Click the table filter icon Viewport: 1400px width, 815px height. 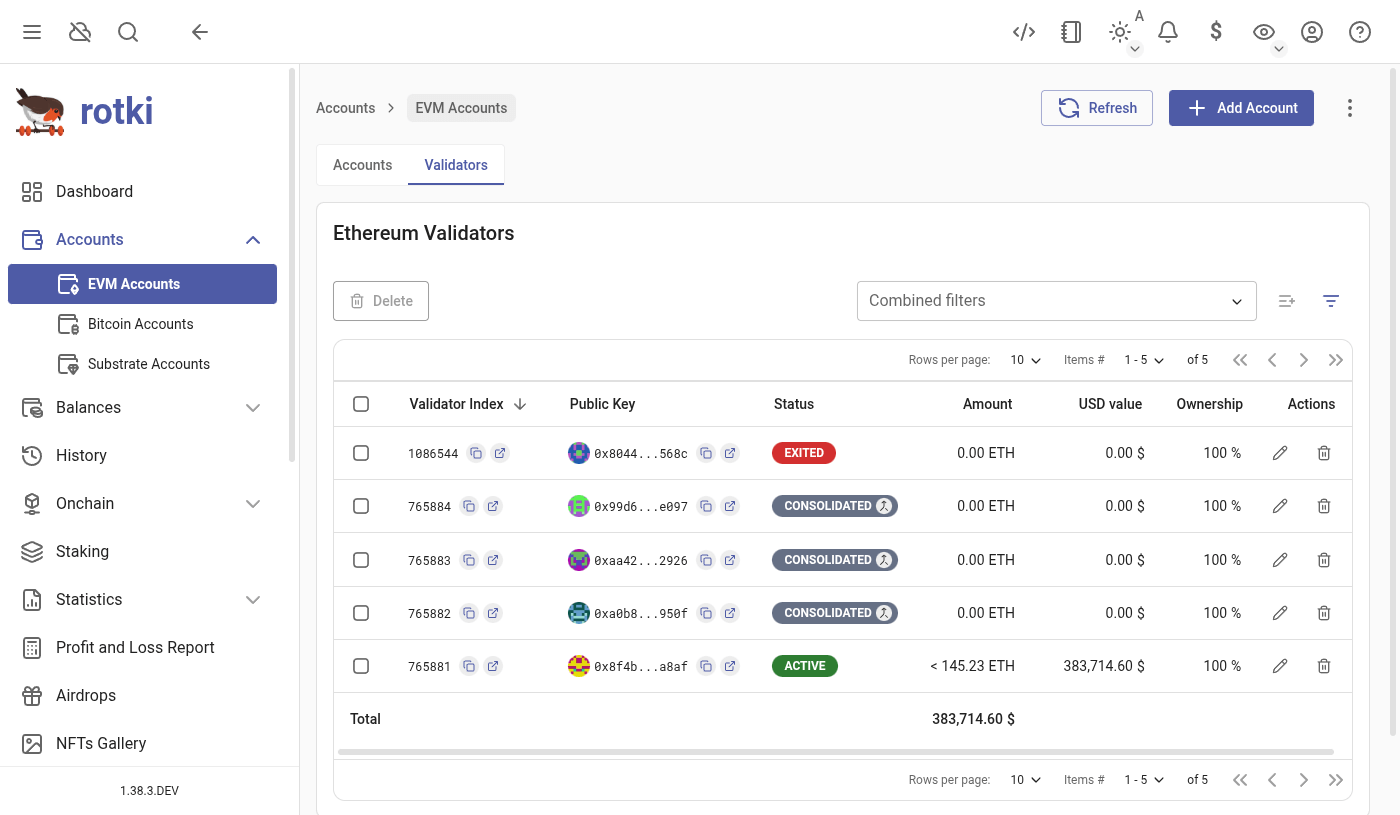(x=1331, y=301)
